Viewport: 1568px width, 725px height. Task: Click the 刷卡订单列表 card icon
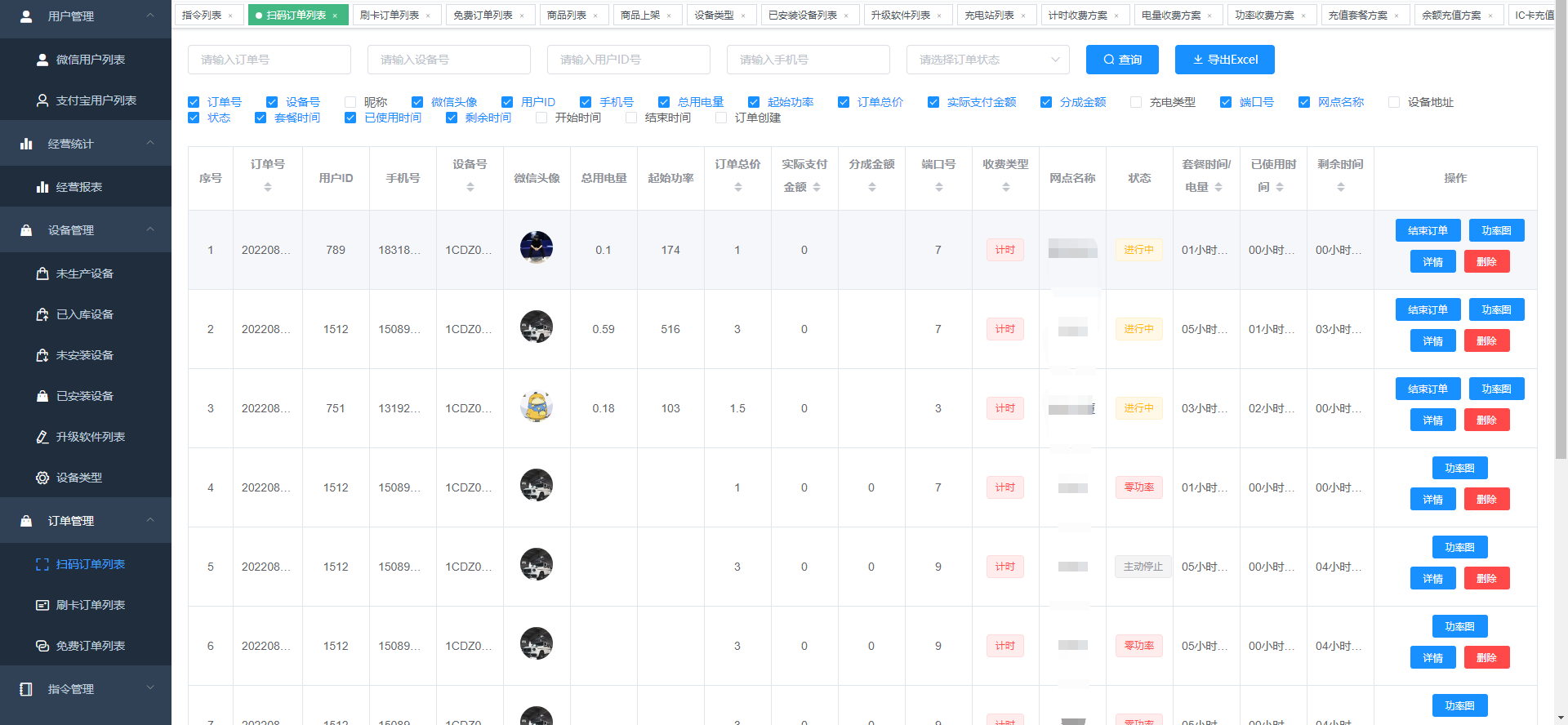click(x=42, y=605)
